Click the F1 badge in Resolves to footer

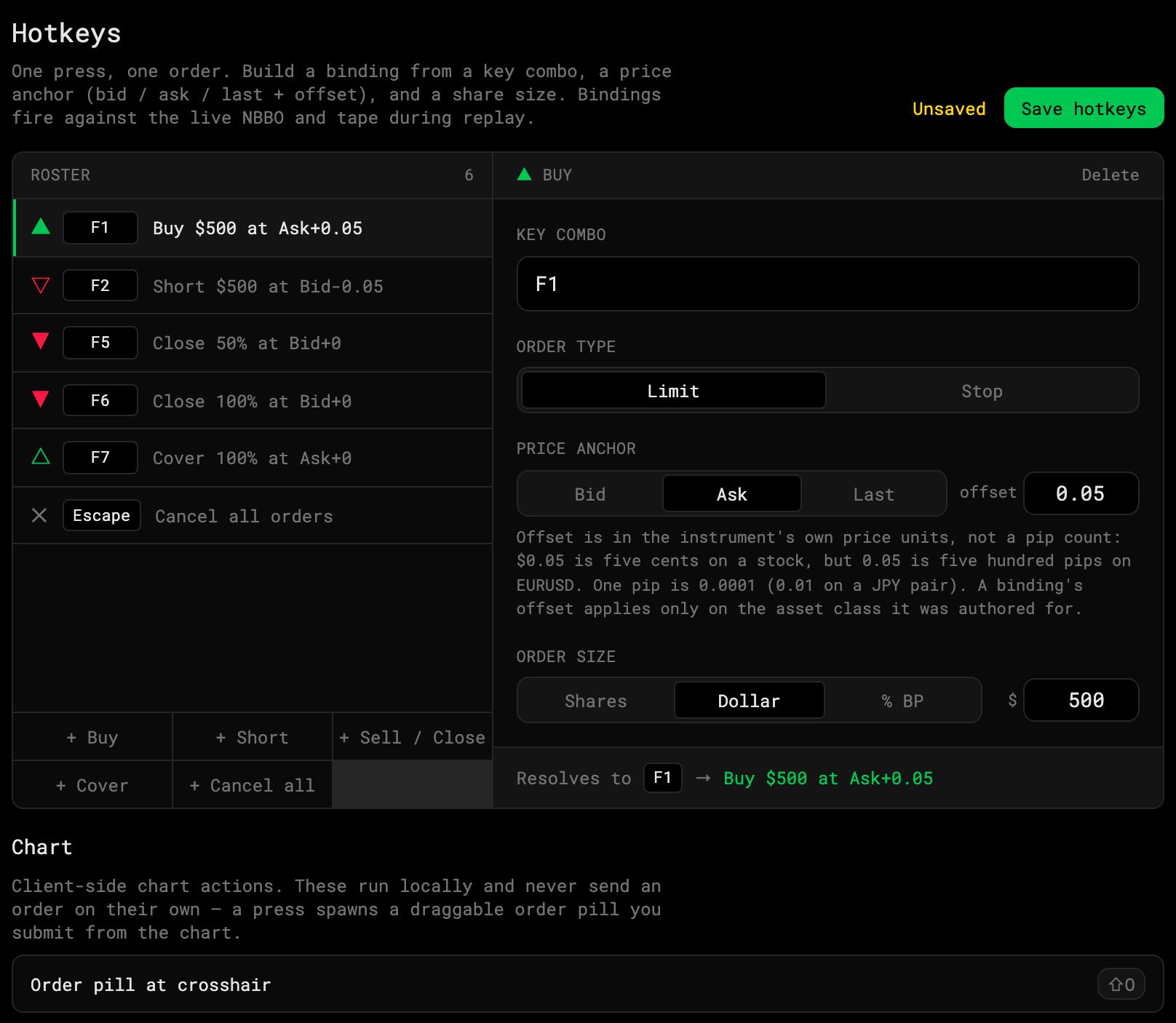point(663,778)
